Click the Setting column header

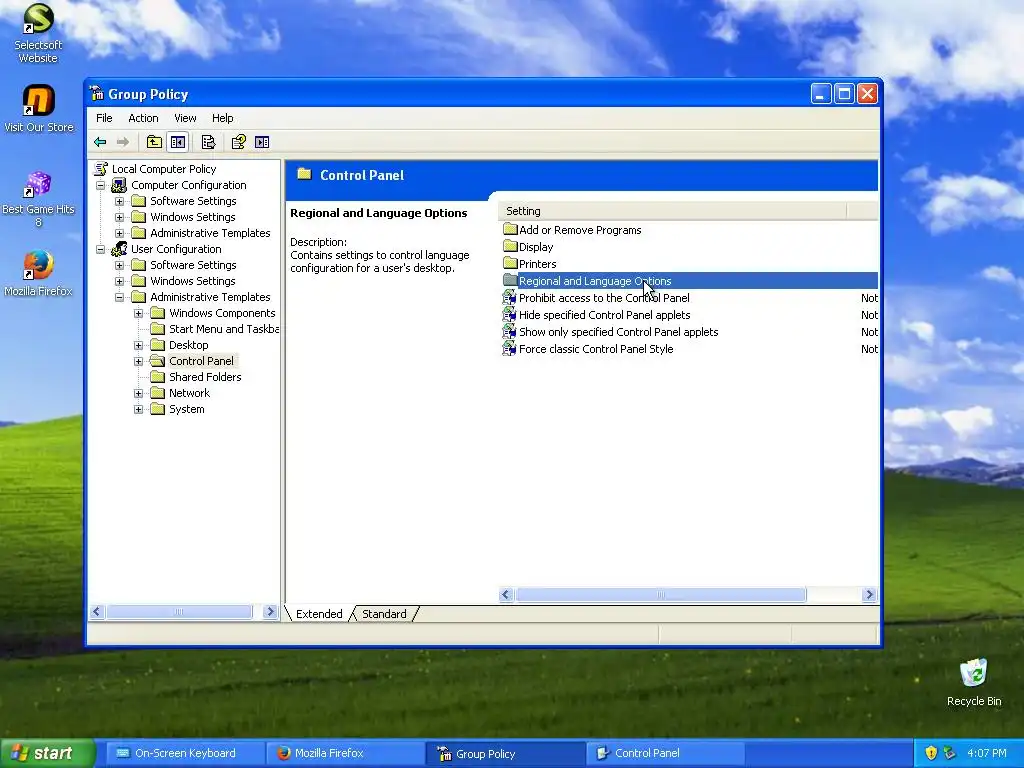(x=673, y=211)
